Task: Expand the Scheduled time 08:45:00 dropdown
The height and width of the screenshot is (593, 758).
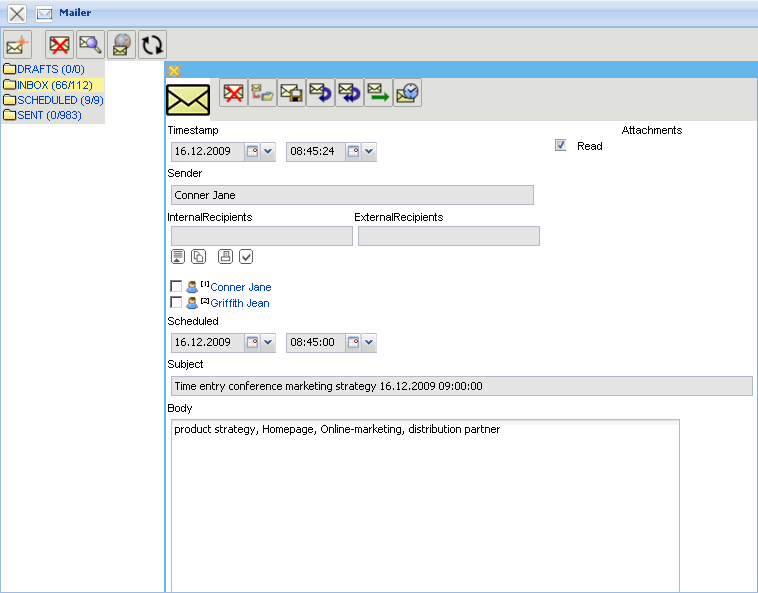Action: [x=369, y=343]
